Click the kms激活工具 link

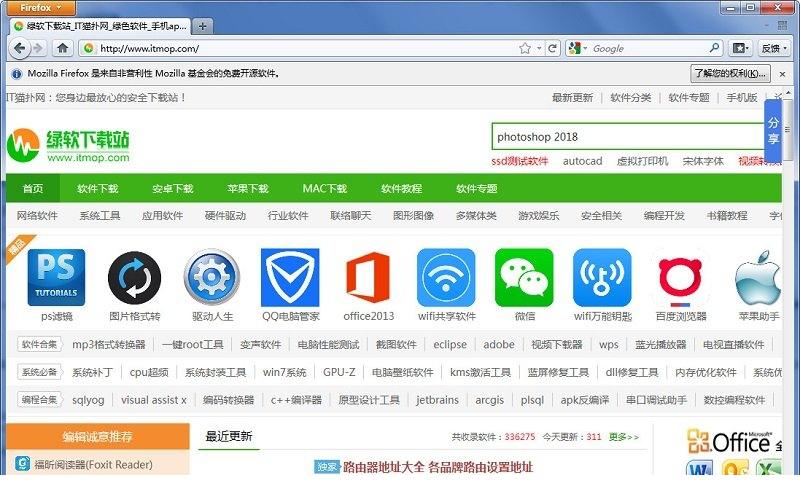coord(480,372)
